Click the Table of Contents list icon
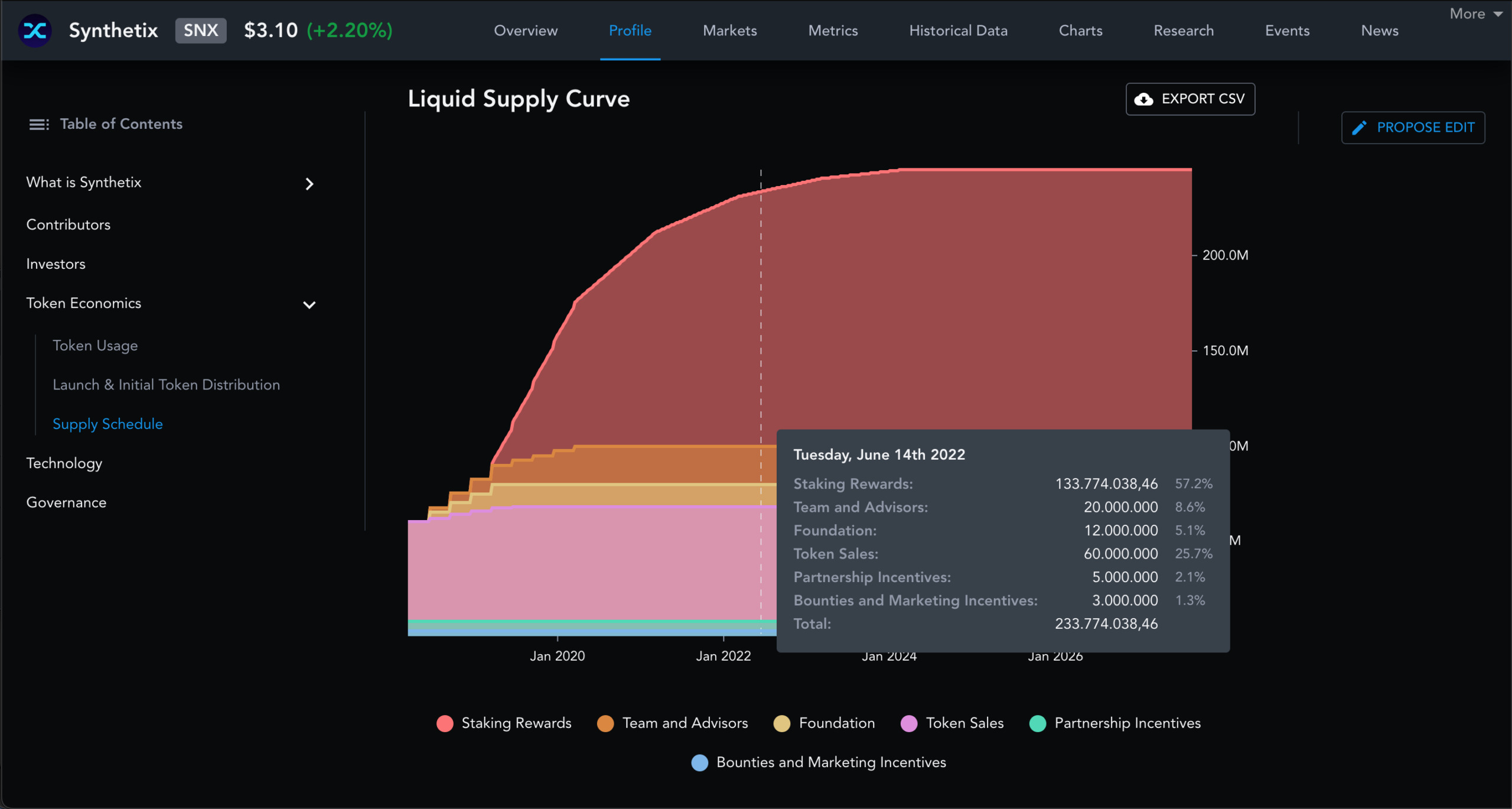 (39, 124)
